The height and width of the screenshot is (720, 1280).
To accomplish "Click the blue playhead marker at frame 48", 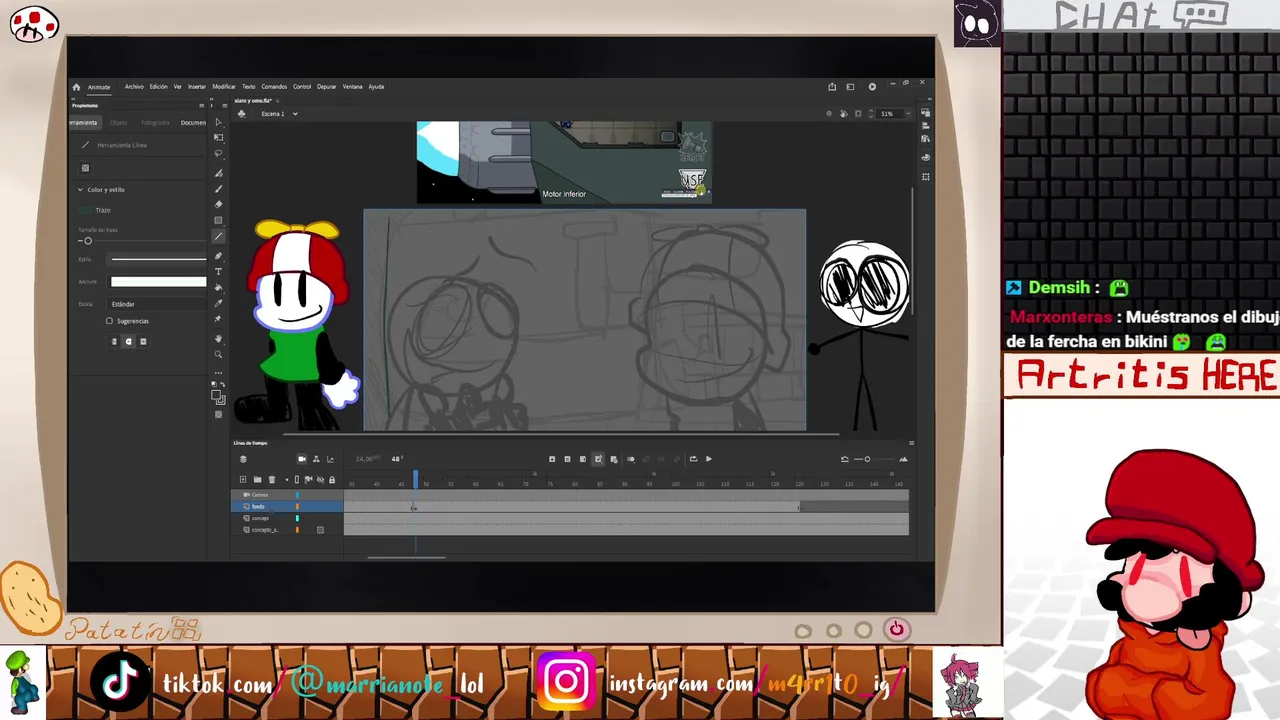I will (416, 481).
